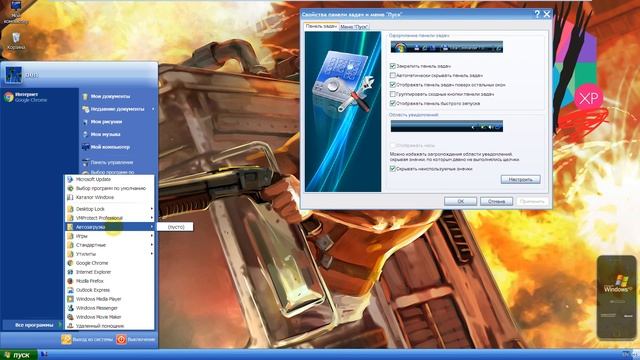Open Мои рисунки icon in Start menu
The image size is (640, 360).
coord(85,122)
